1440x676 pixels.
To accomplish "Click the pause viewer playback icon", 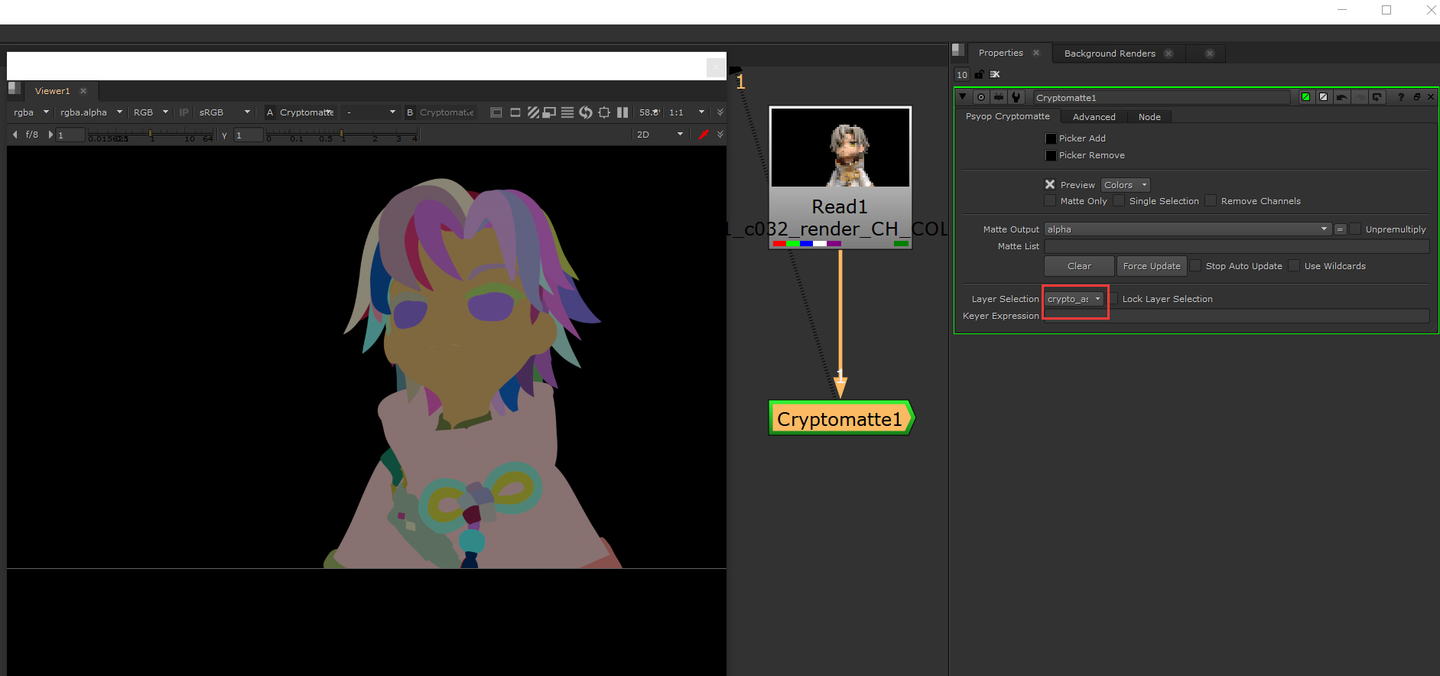I will tap(621, 112).
